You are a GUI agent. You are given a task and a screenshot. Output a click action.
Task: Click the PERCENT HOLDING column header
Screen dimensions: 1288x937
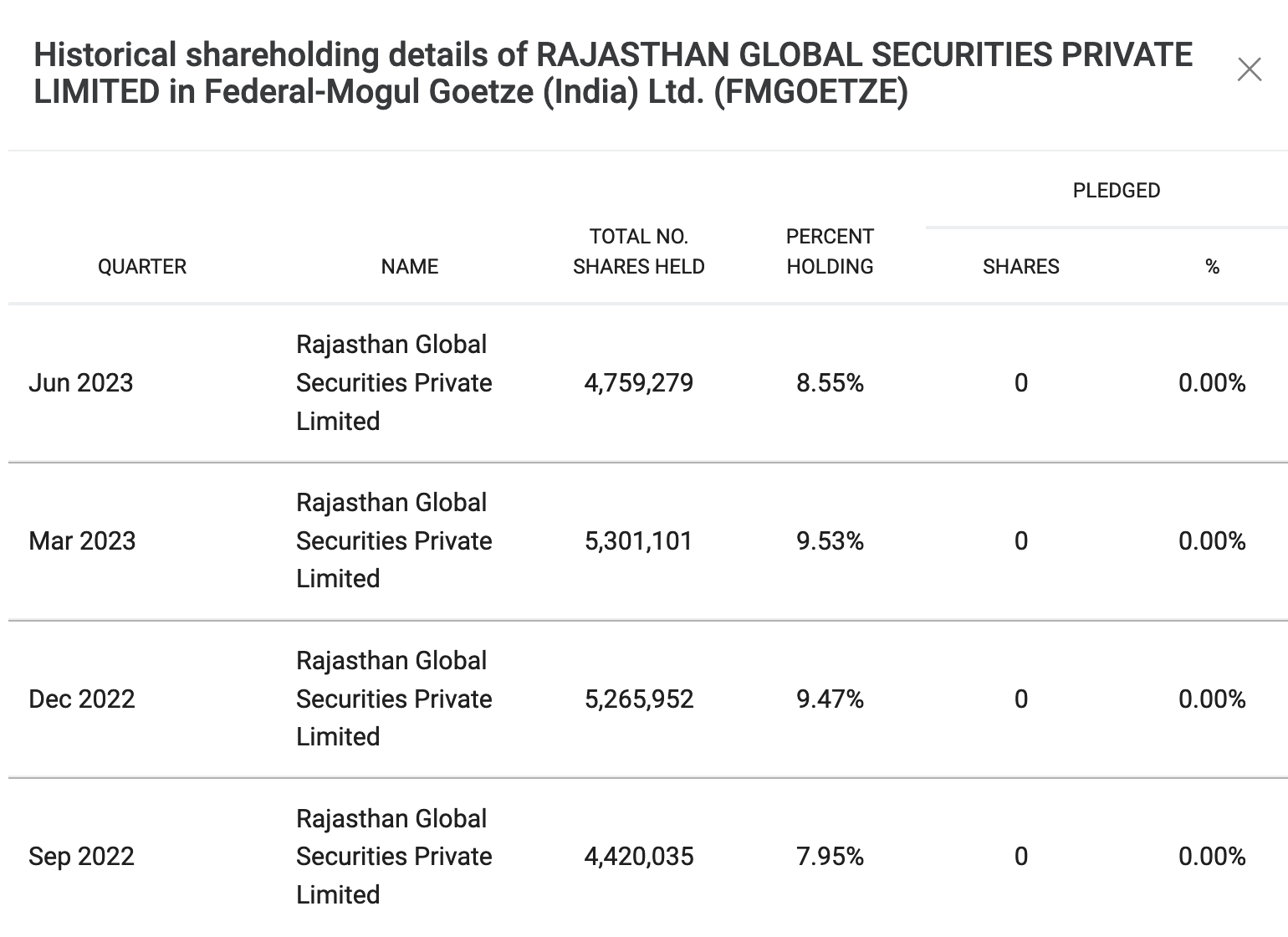830,252
